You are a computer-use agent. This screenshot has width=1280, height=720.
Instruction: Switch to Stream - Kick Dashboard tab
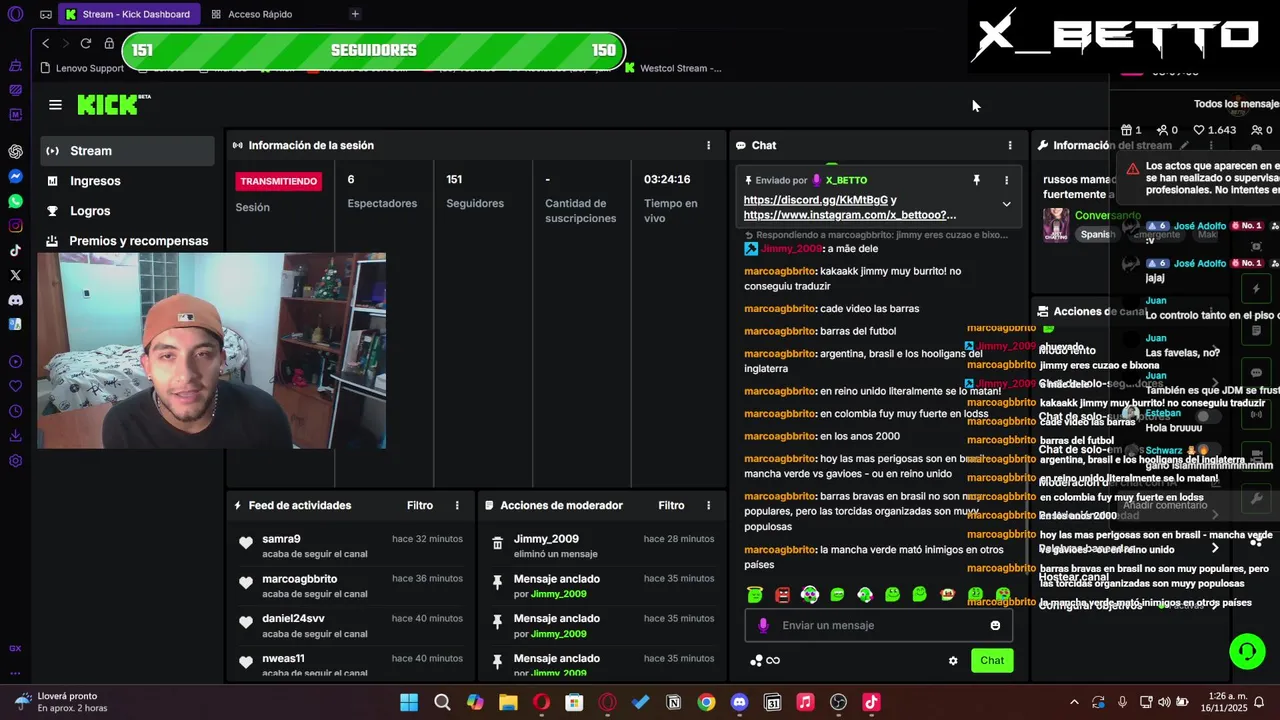(x=128, y=14)
